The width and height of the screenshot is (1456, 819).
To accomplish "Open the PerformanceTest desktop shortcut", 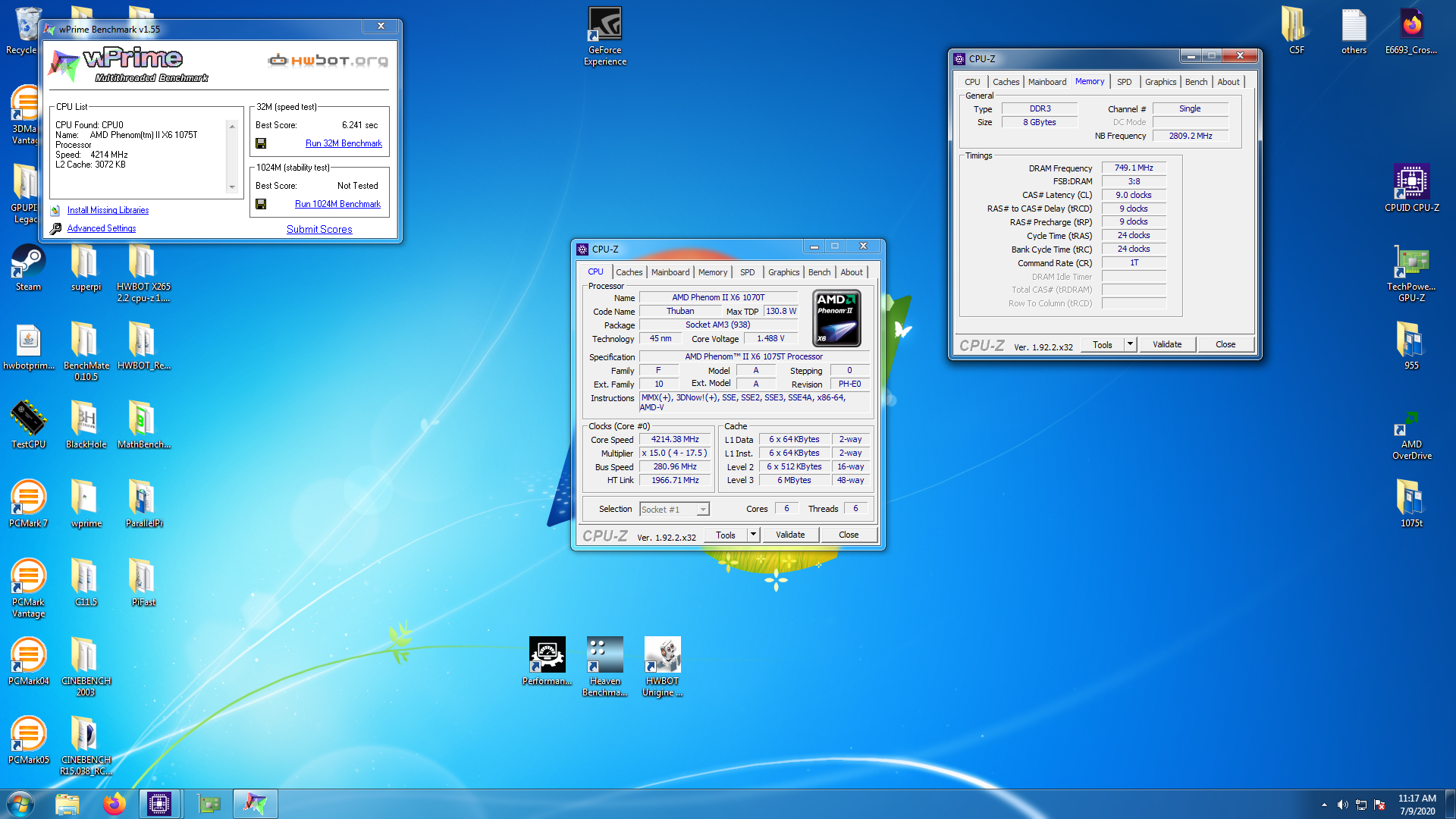I will (x=547, y=661).
